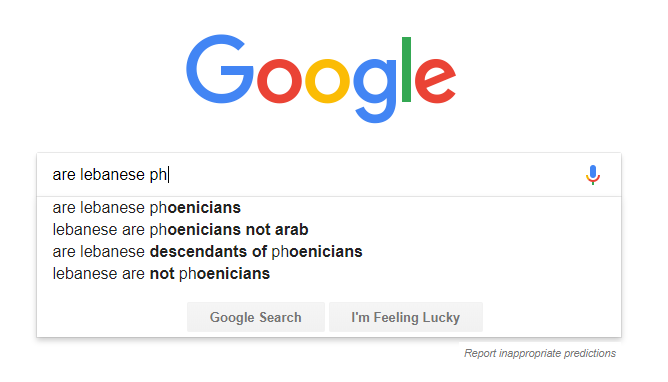Click the red first 'o' in the Google logo

coord(279,80)
